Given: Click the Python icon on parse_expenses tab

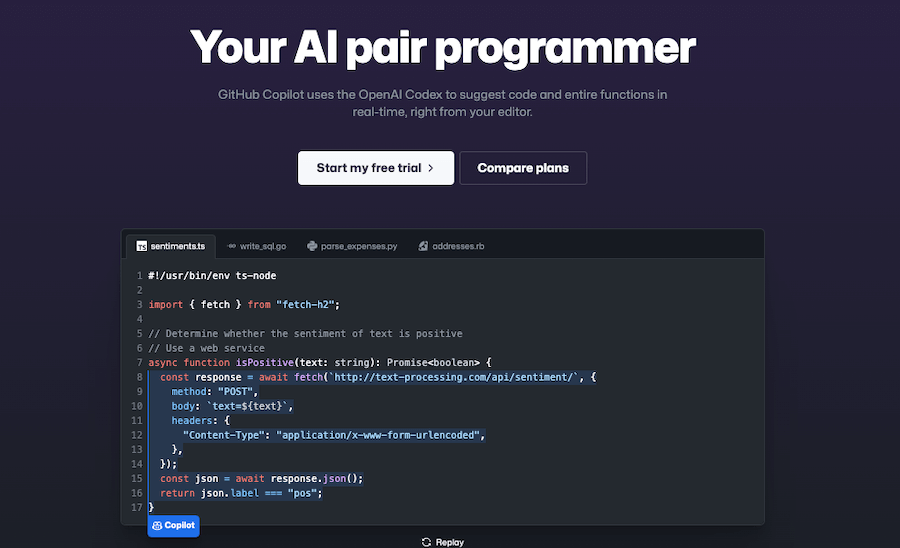Looking at the screenshot, I should [x=312, y=246].
